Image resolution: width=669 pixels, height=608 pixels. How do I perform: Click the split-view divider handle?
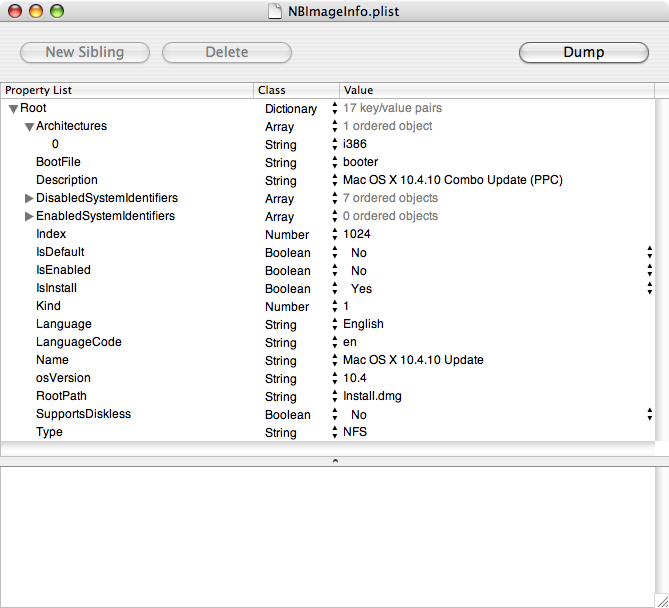click(x=335, y=461)
